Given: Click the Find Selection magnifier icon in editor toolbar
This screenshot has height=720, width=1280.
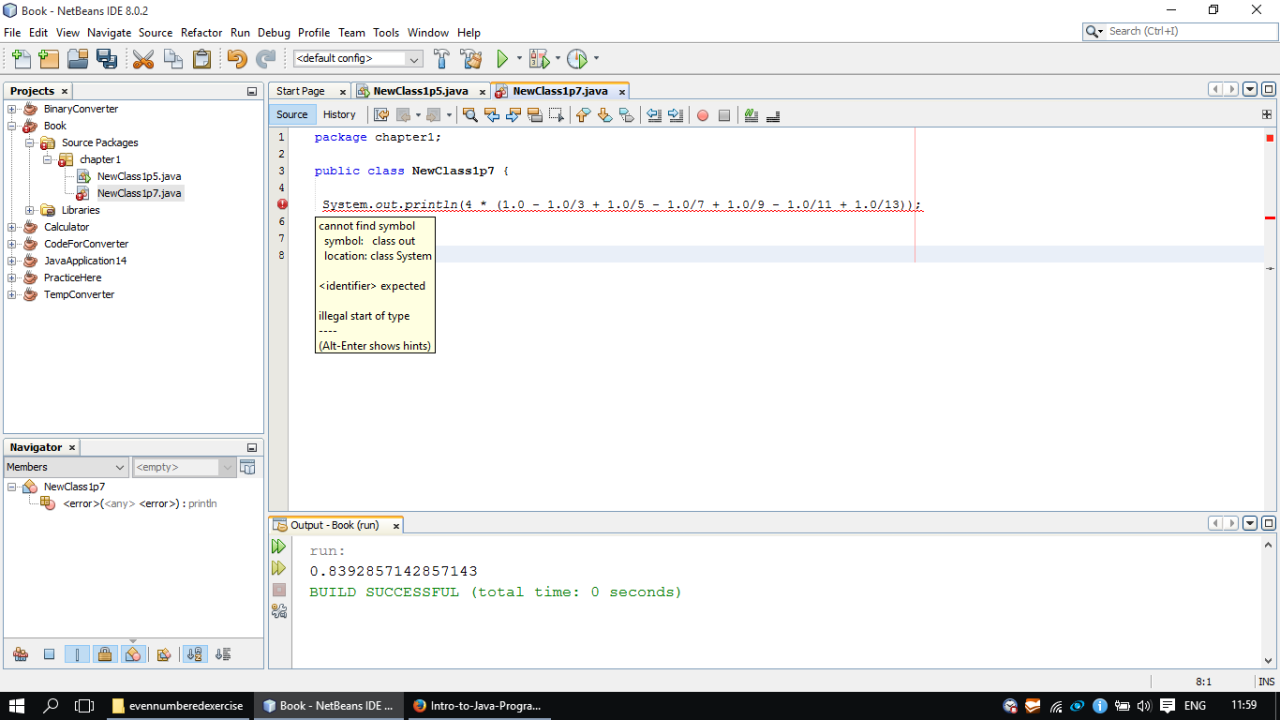Looking at the screenshot, I should click(x=469, y=115).
